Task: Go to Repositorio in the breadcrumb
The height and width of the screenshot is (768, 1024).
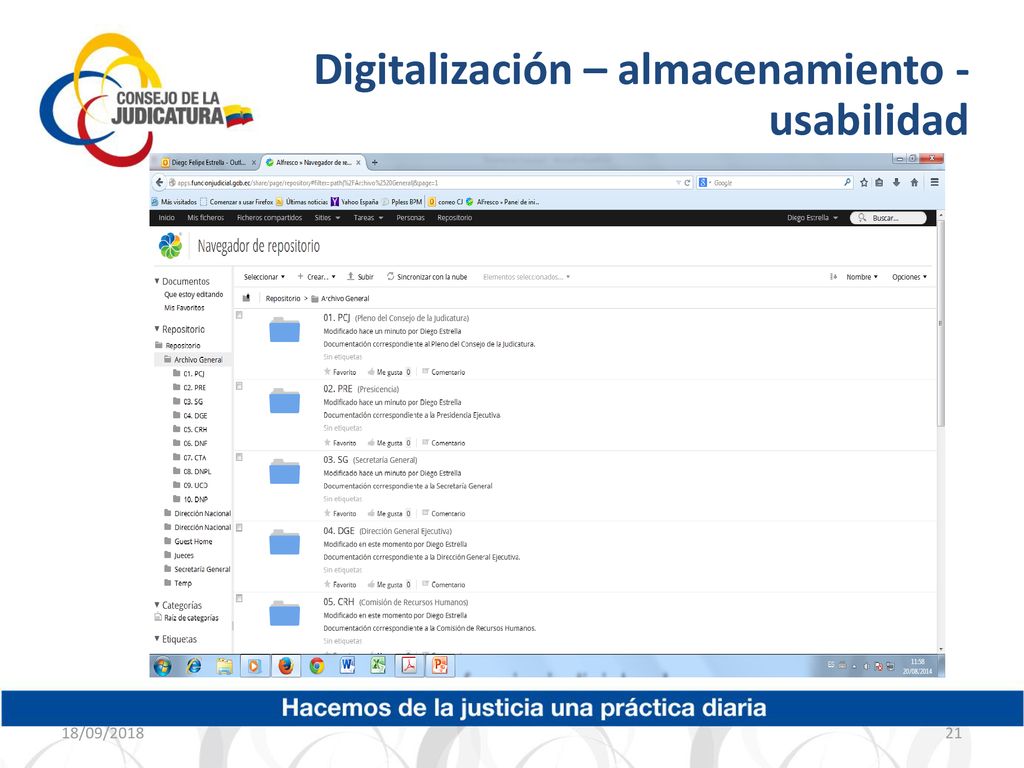Action: coord(283,298)
